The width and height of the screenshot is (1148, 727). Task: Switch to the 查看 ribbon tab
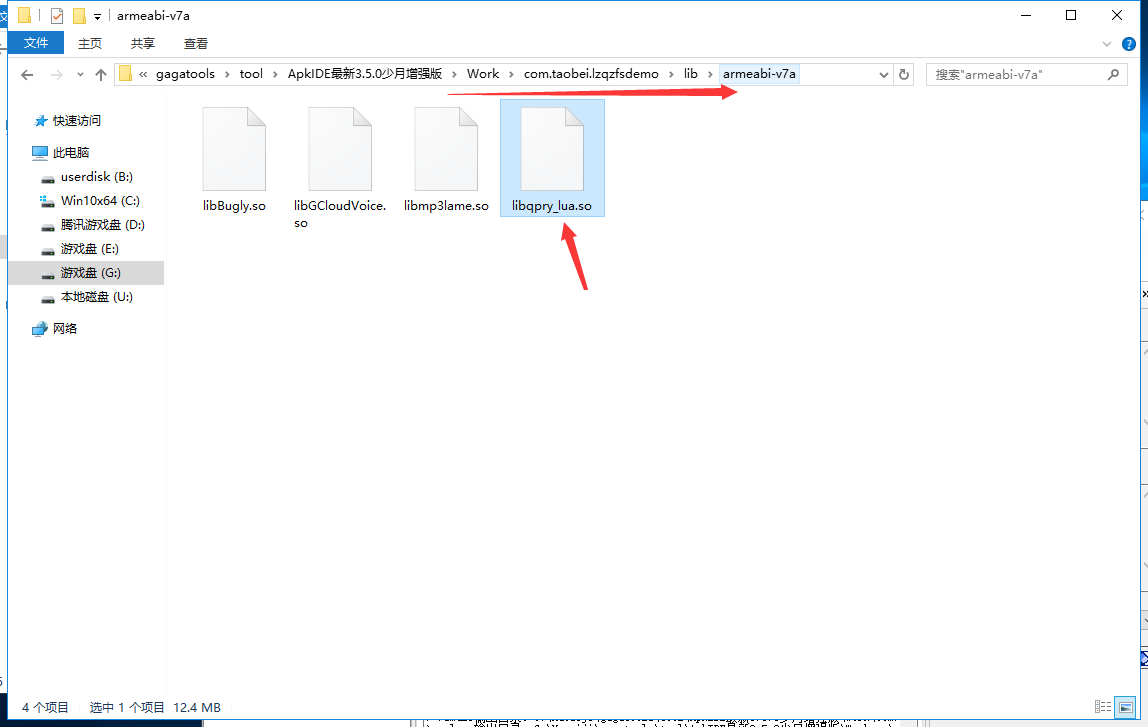click(196, 43)
